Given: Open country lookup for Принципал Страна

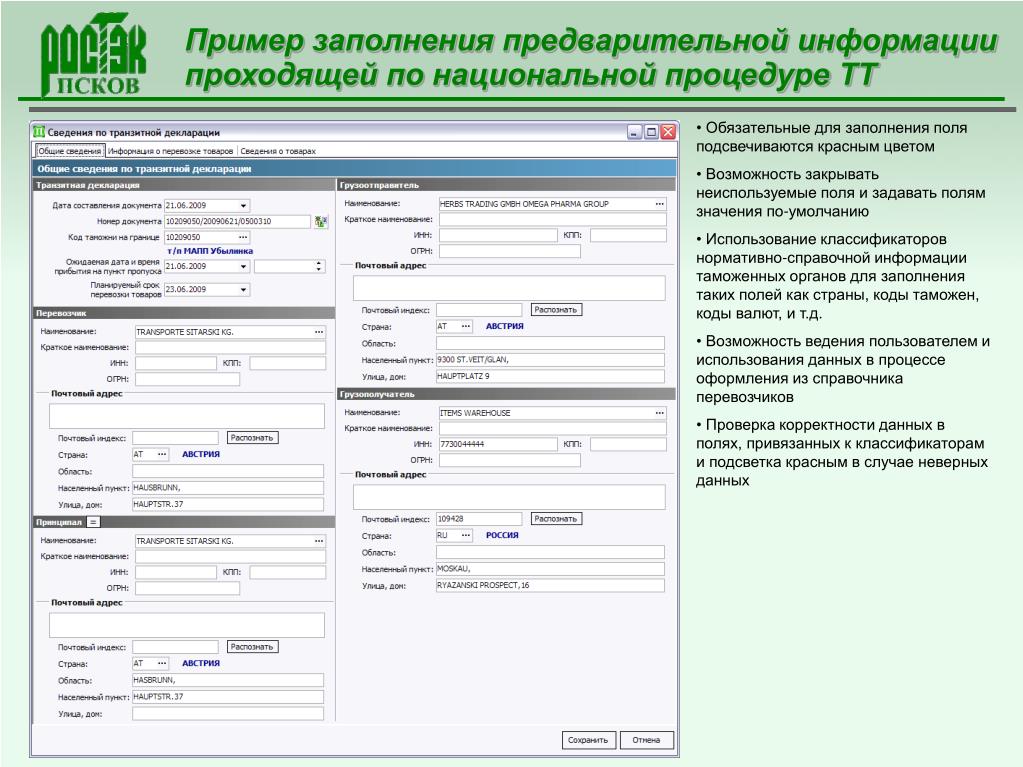Looking at the screenshot, I should tap(162, 663).
